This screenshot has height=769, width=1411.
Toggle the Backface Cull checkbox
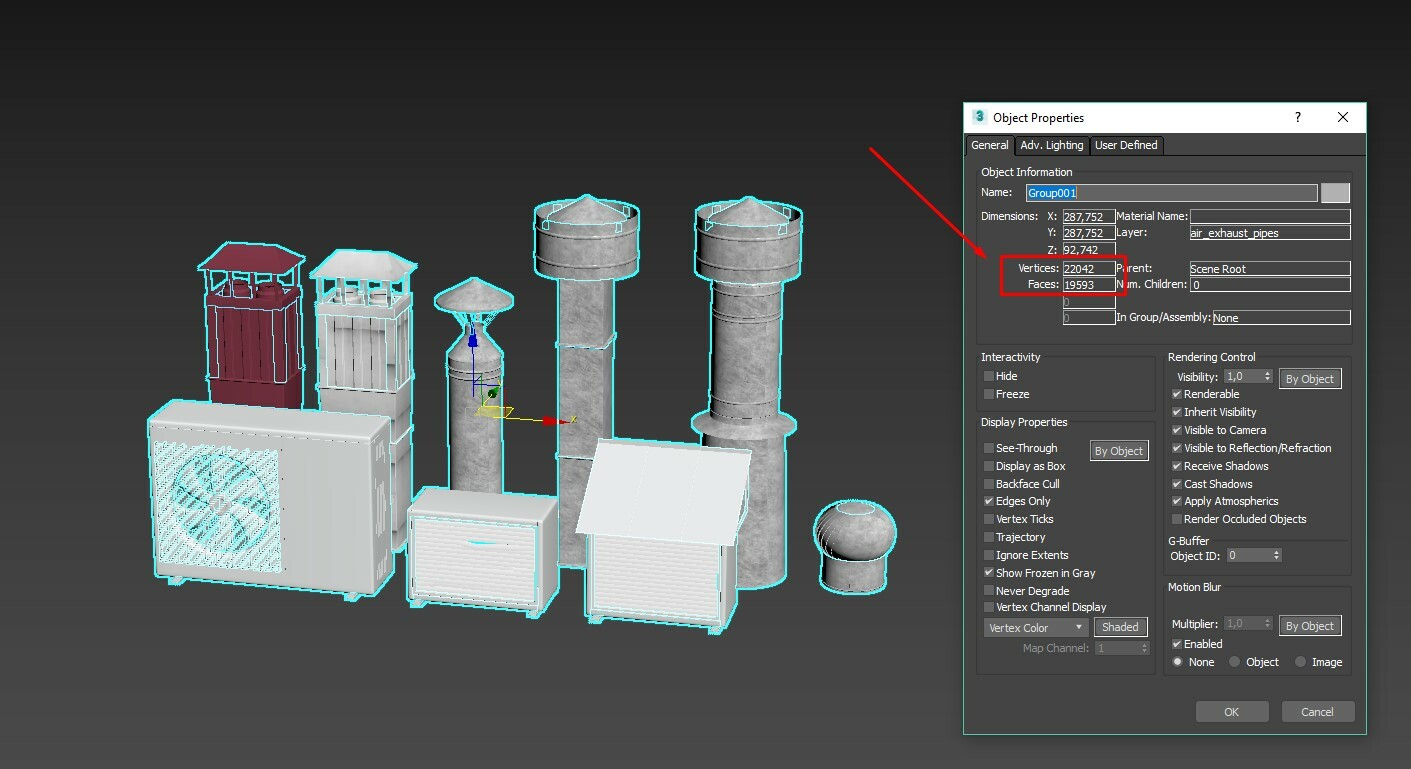989,484
